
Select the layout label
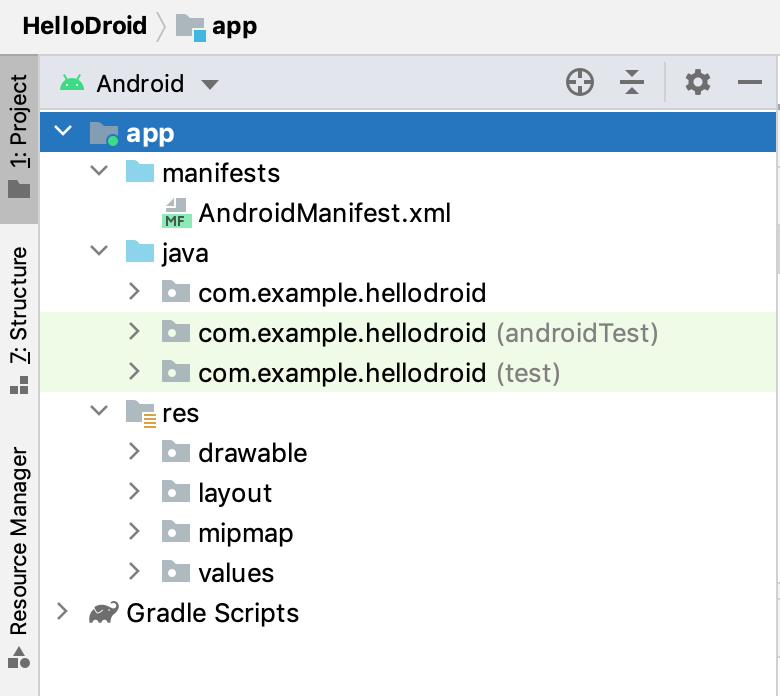coord(235,494)
